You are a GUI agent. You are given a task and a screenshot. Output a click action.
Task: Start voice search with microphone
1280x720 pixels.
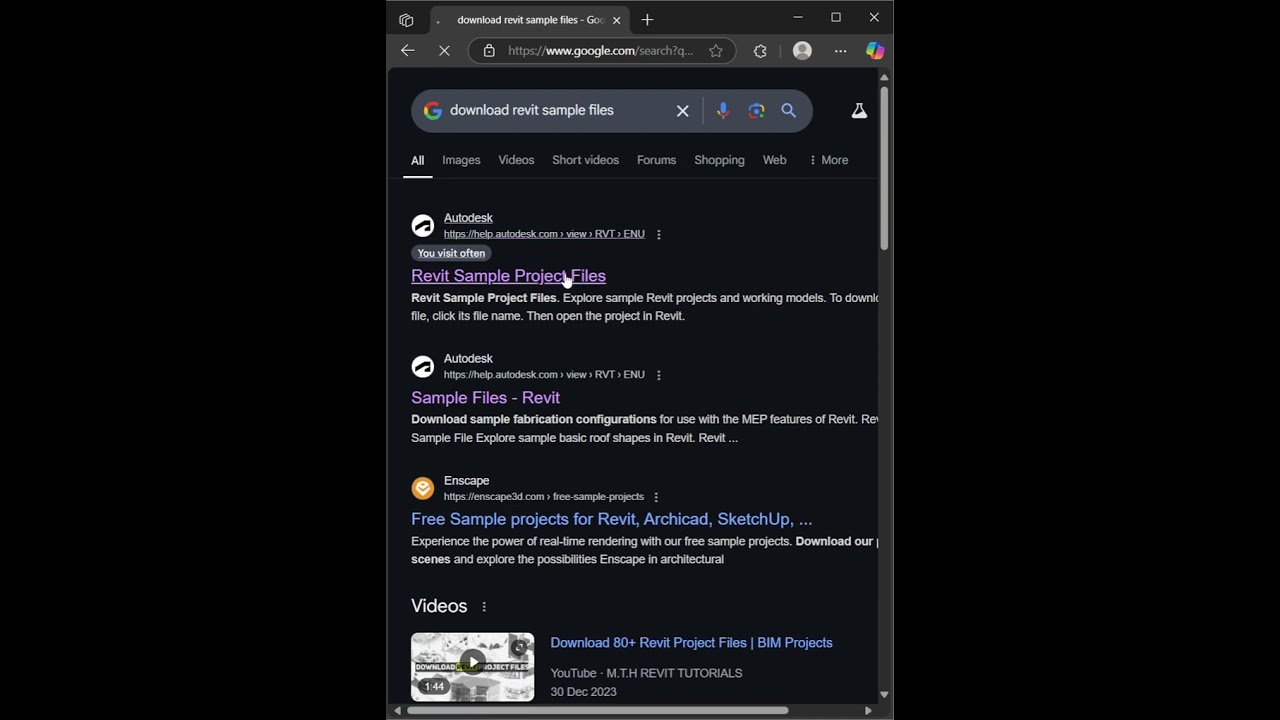coord(723,111)
